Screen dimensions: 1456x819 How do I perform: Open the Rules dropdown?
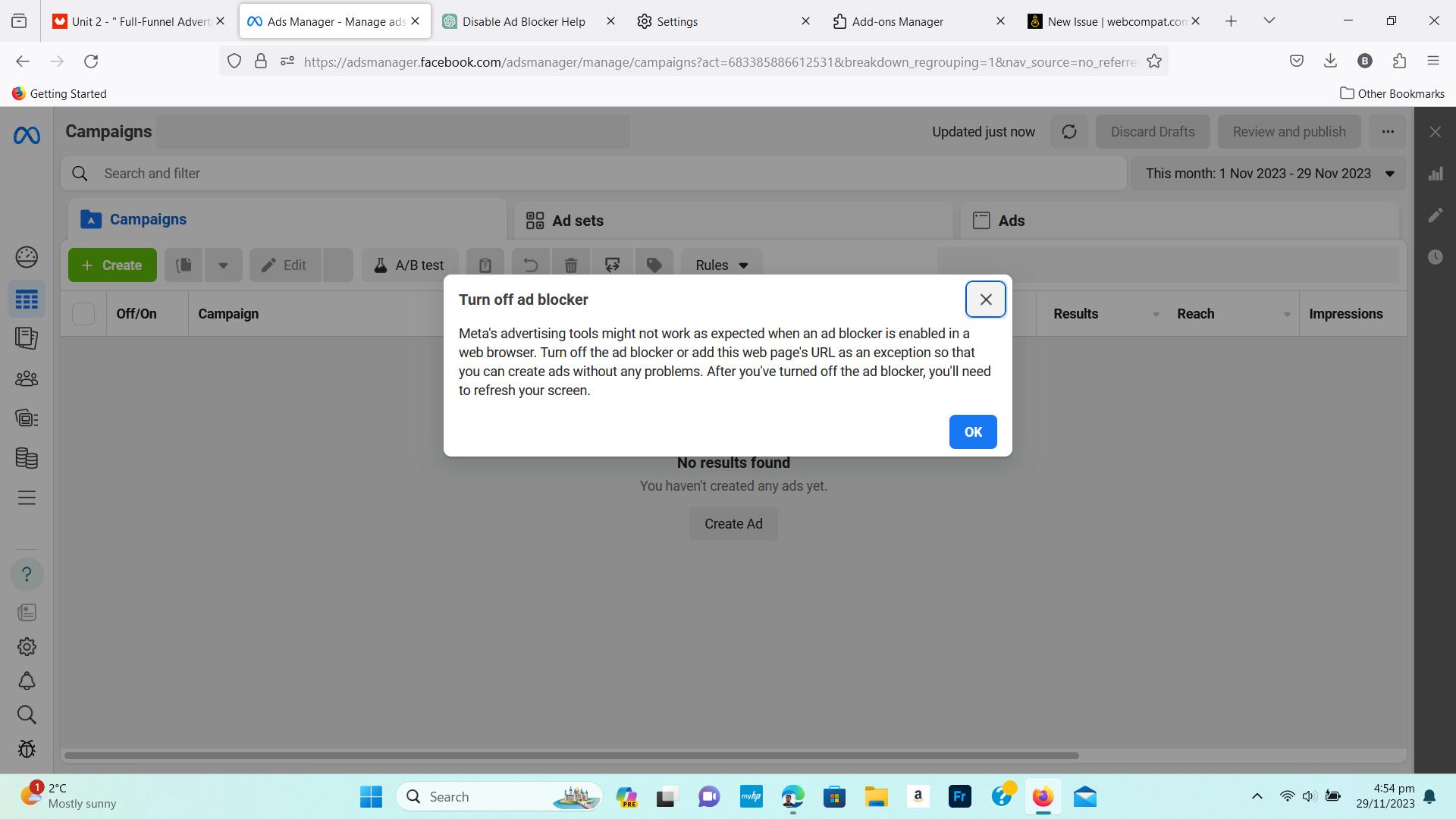[721, 265]
